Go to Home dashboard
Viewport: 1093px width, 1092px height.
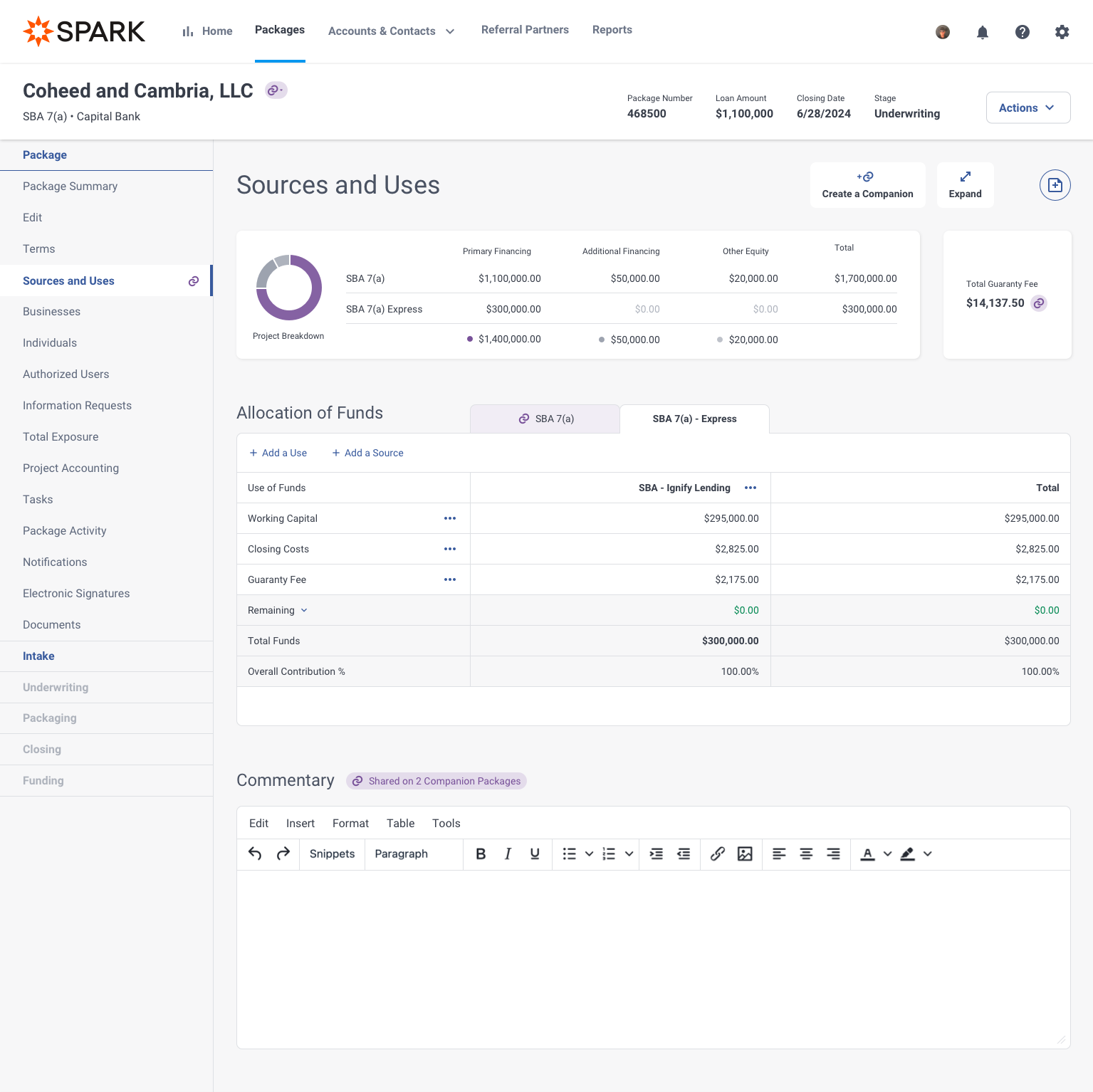tap(207, 31)
